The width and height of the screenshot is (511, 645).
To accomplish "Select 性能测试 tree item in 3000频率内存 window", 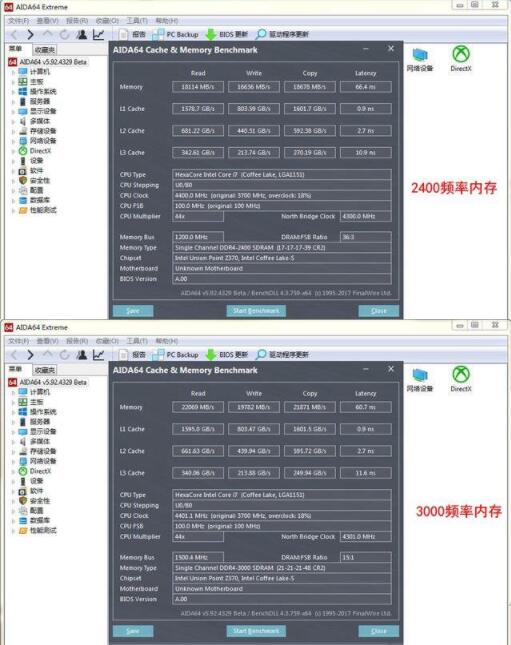I will [x=38, y=530].
